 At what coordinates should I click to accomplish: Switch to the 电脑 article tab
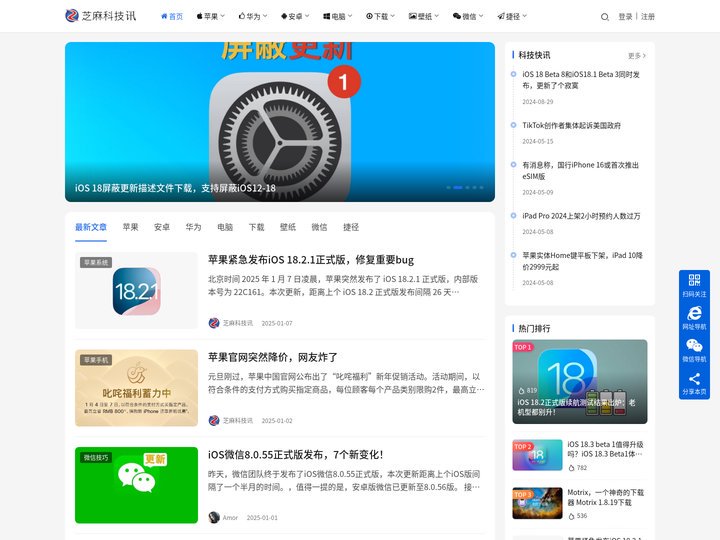[x=225, y=227]
